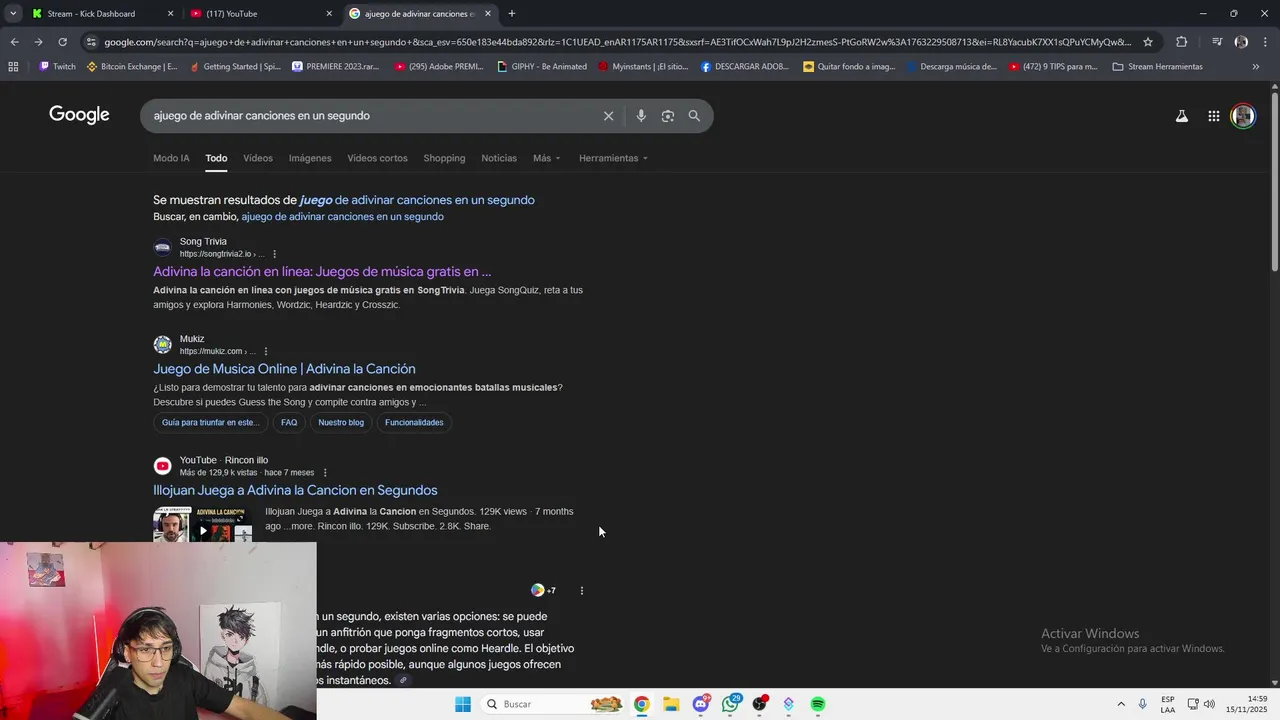
Task: Open Chrome from the taskbar
Action: click(641, 704)
